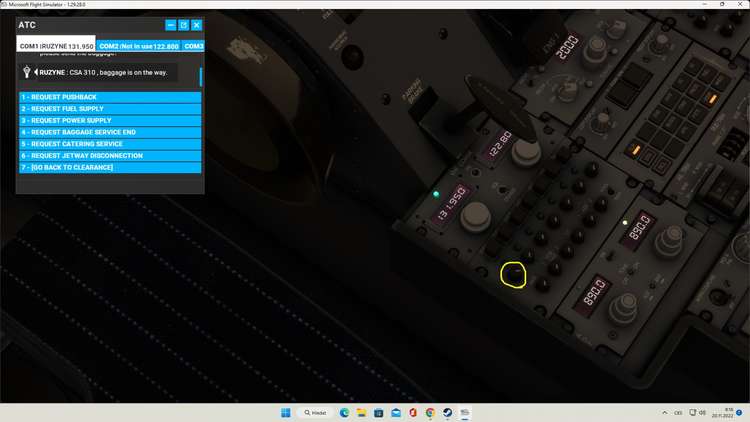Open File Explorer from the taskbar
The width and height of the screenshot is (750, 422).
[x=362, y=412]
